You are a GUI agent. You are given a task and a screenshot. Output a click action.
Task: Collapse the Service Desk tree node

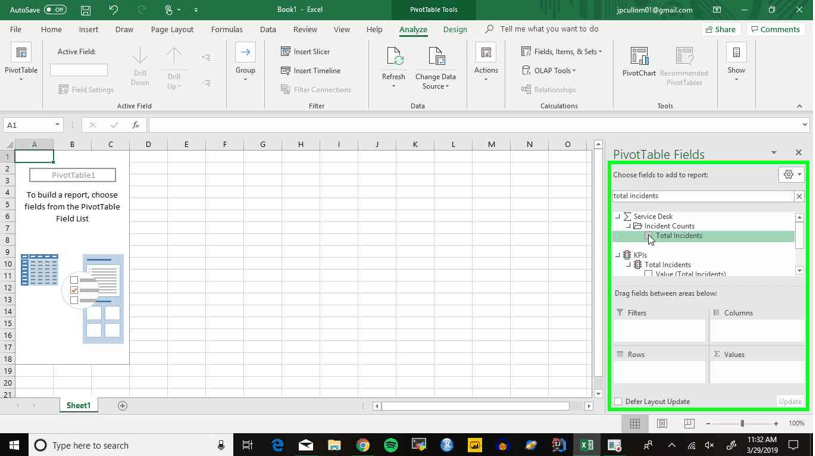[x=617, y=216]
